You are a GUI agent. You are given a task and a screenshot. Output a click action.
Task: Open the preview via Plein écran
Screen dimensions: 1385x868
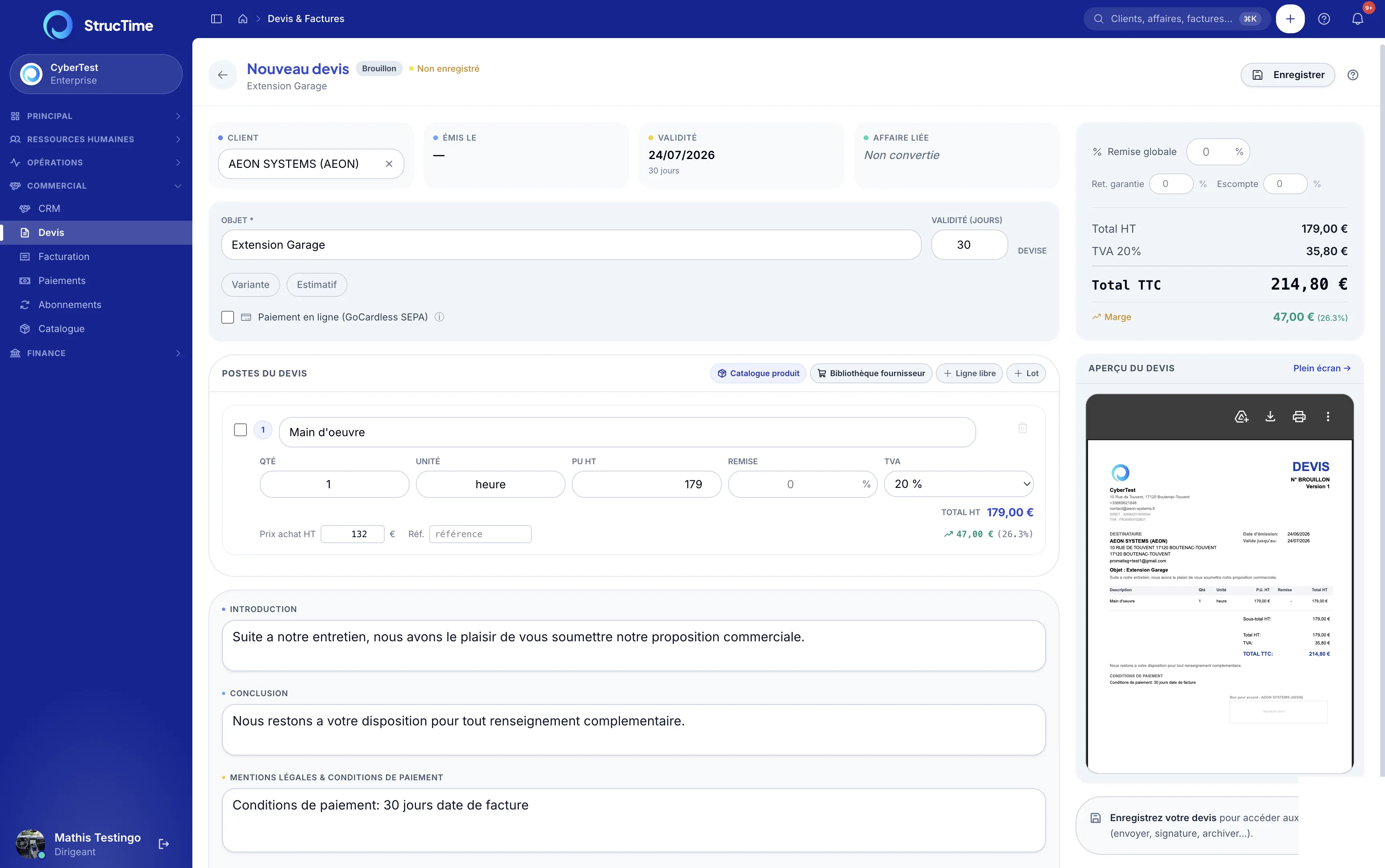(1321, 369)
